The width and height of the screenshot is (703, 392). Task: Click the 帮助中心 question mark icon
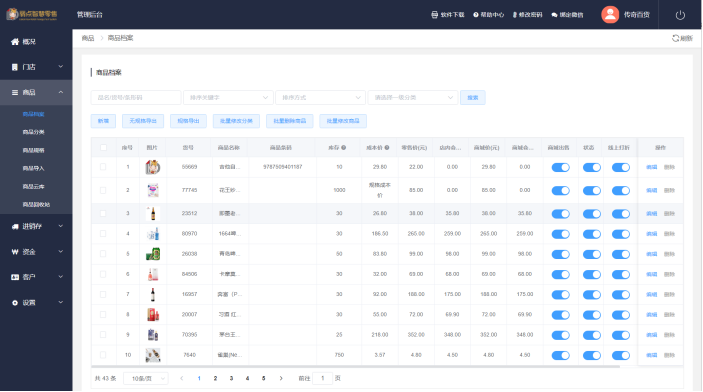pos(476,15)
